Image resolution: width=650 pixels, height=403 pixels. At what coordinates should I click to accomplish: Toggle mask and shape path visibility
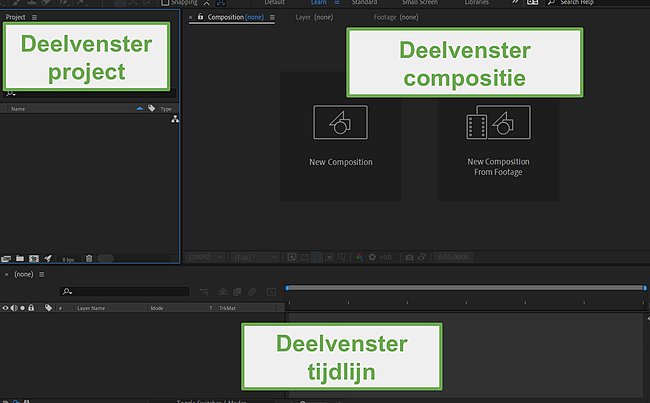tap(317, 257)
